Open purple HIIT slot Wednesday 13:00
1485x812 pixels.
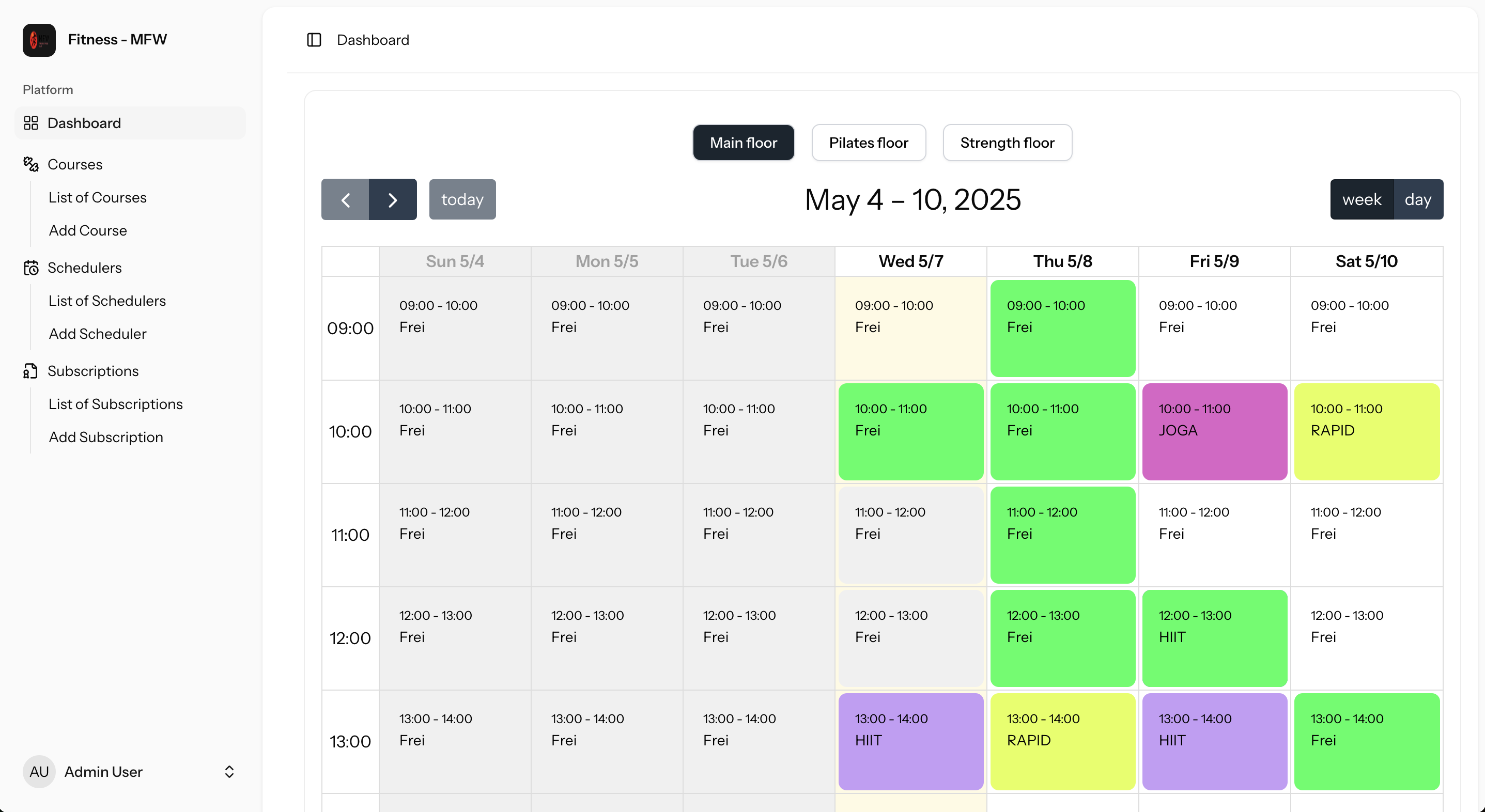[x=911, y=742]
